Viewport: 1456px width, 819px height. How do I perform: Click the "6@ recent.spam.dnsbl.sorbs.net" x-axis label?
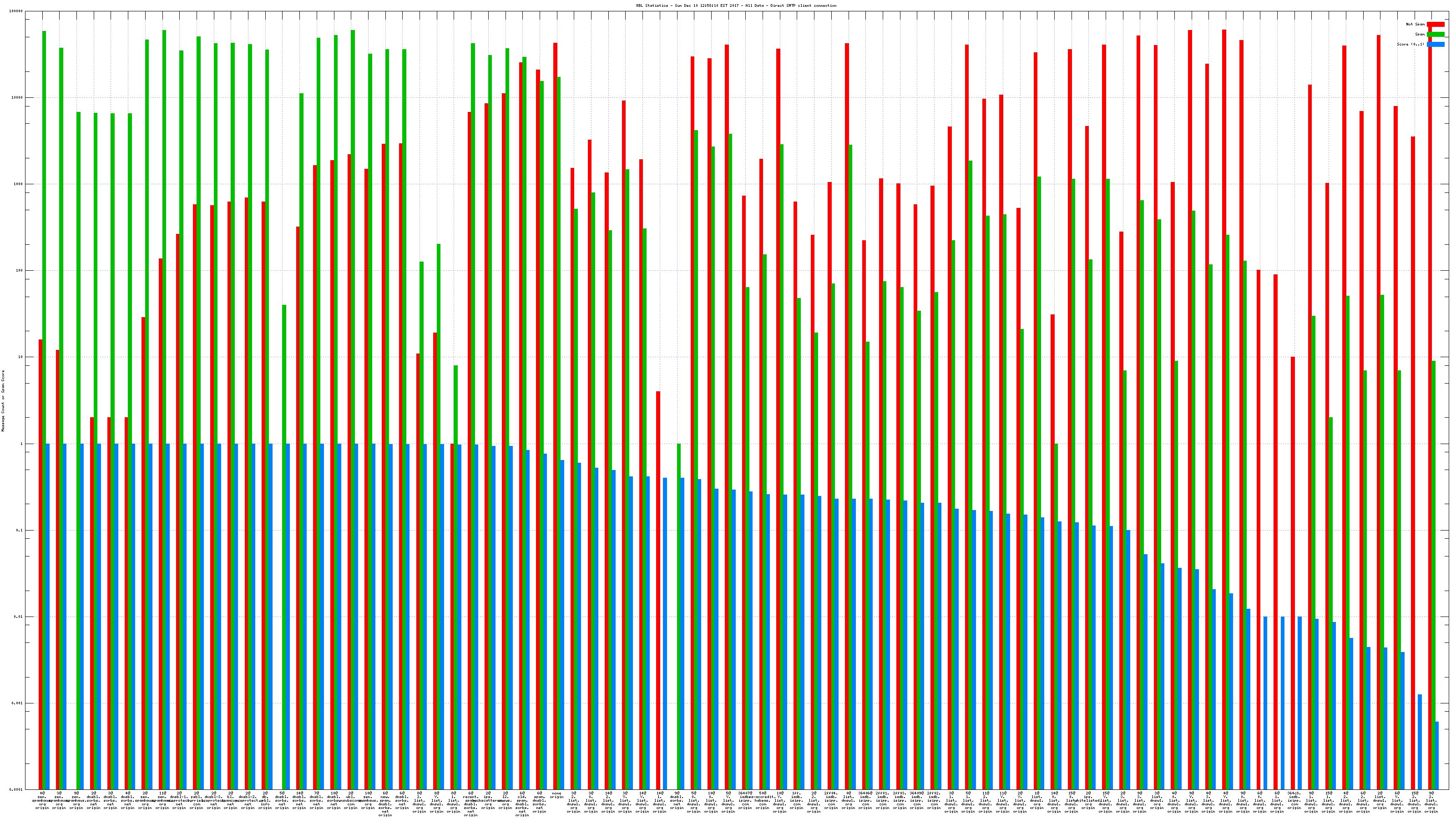coord(470,804)
